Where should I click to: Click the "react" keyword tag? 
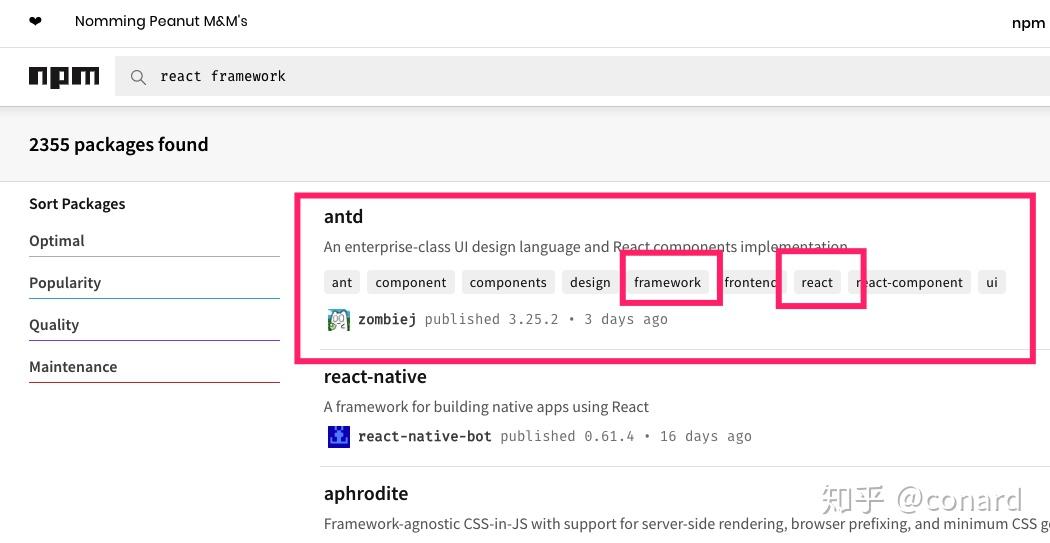[x=817, y=282]
